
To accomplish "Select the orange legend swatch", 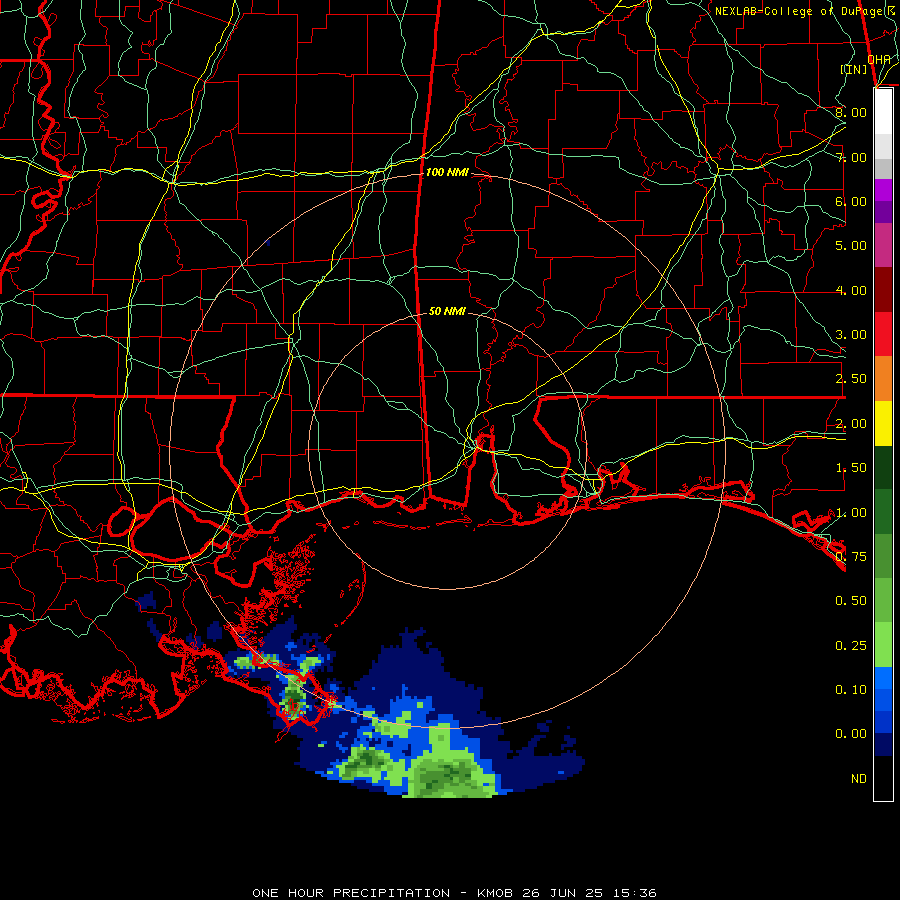I will pos(883,379).
